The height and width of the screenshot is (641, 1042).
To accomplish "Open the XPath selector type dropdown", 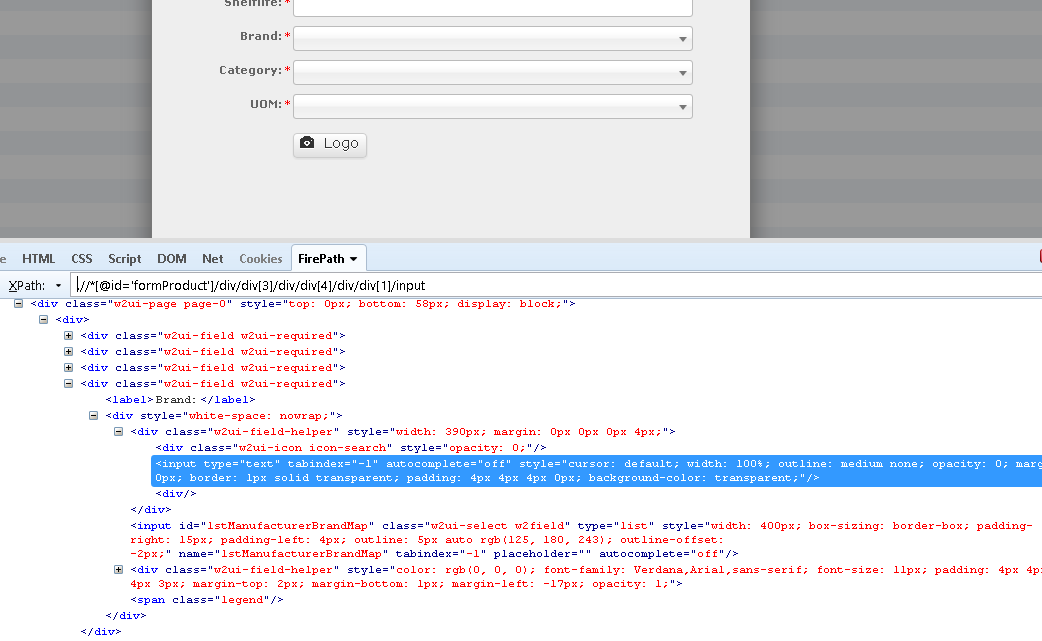I will pos(58,286).
